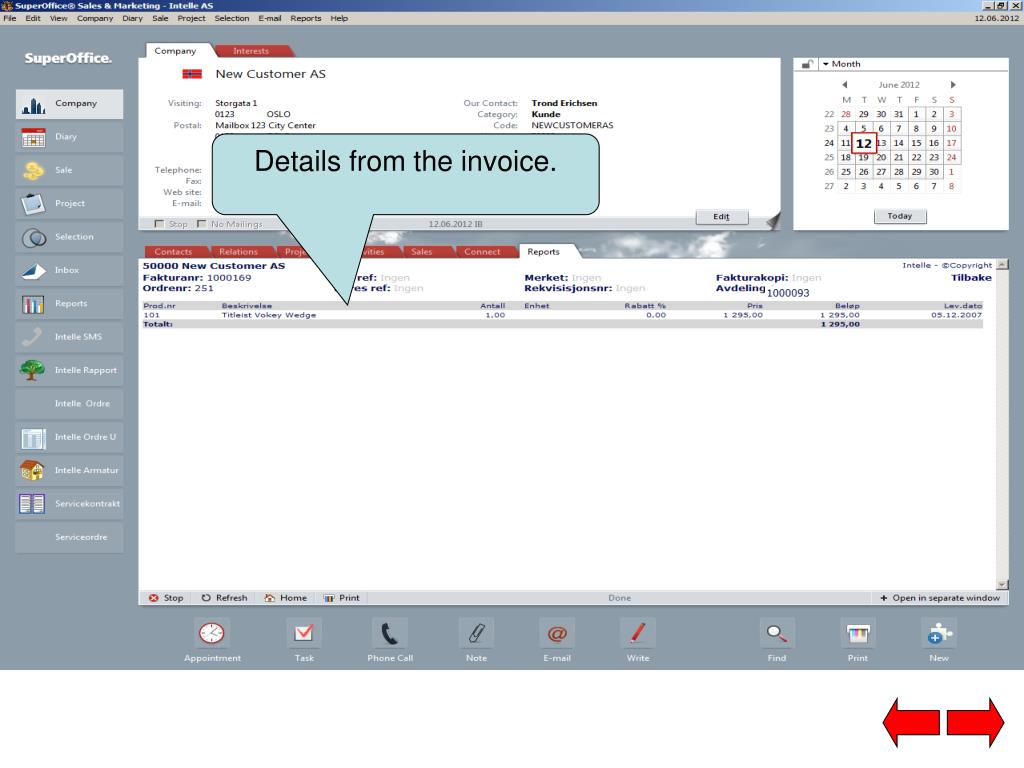Image resolution: width=1024 pixels, height=768 pixels.
Task: Click the page-curl corner on company card
Action: click(x=774, y=222)
